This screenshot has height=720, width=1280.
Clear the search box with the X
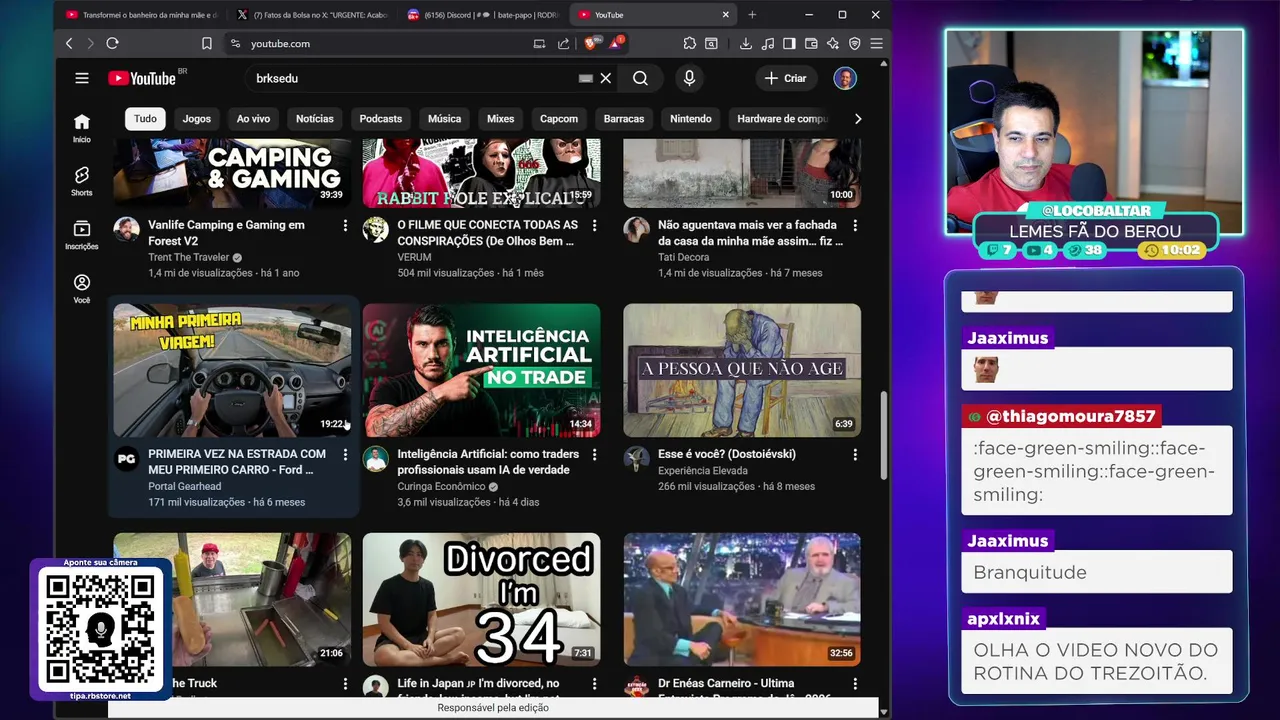[605, 78]
